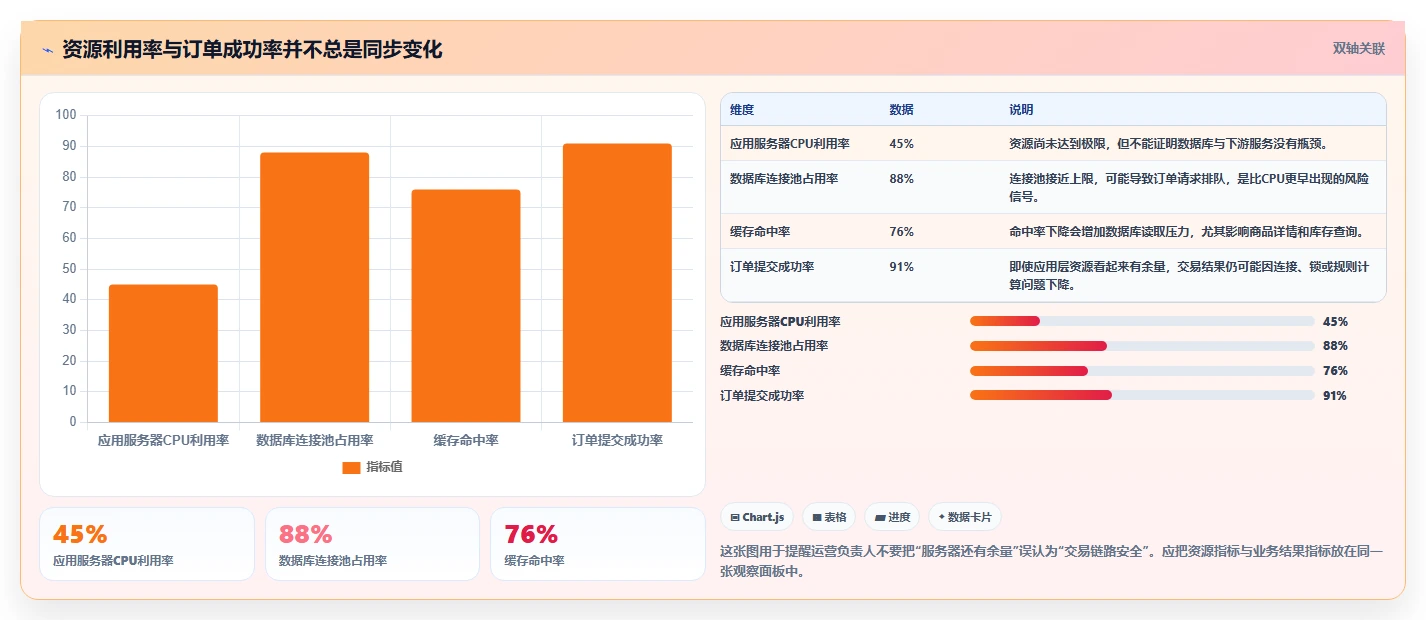Click the 缓存命中率 progress bar at 76%
This screenshot has height=620, width=1426.
pyautogui.click(x=1142, y=371)
